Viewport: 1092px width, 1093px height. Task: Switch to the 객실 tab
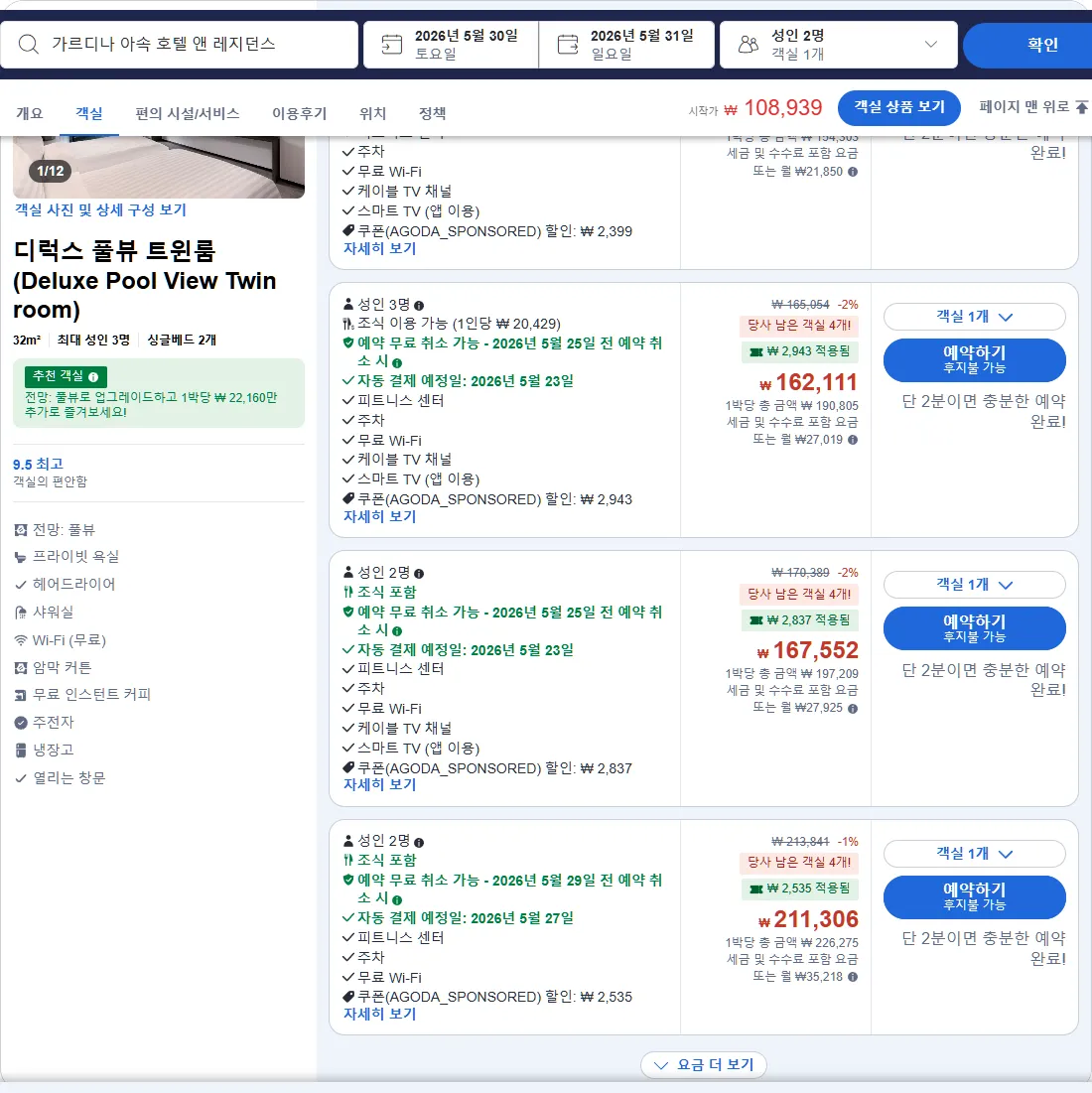pyautogui.click(x=89, y=113)
